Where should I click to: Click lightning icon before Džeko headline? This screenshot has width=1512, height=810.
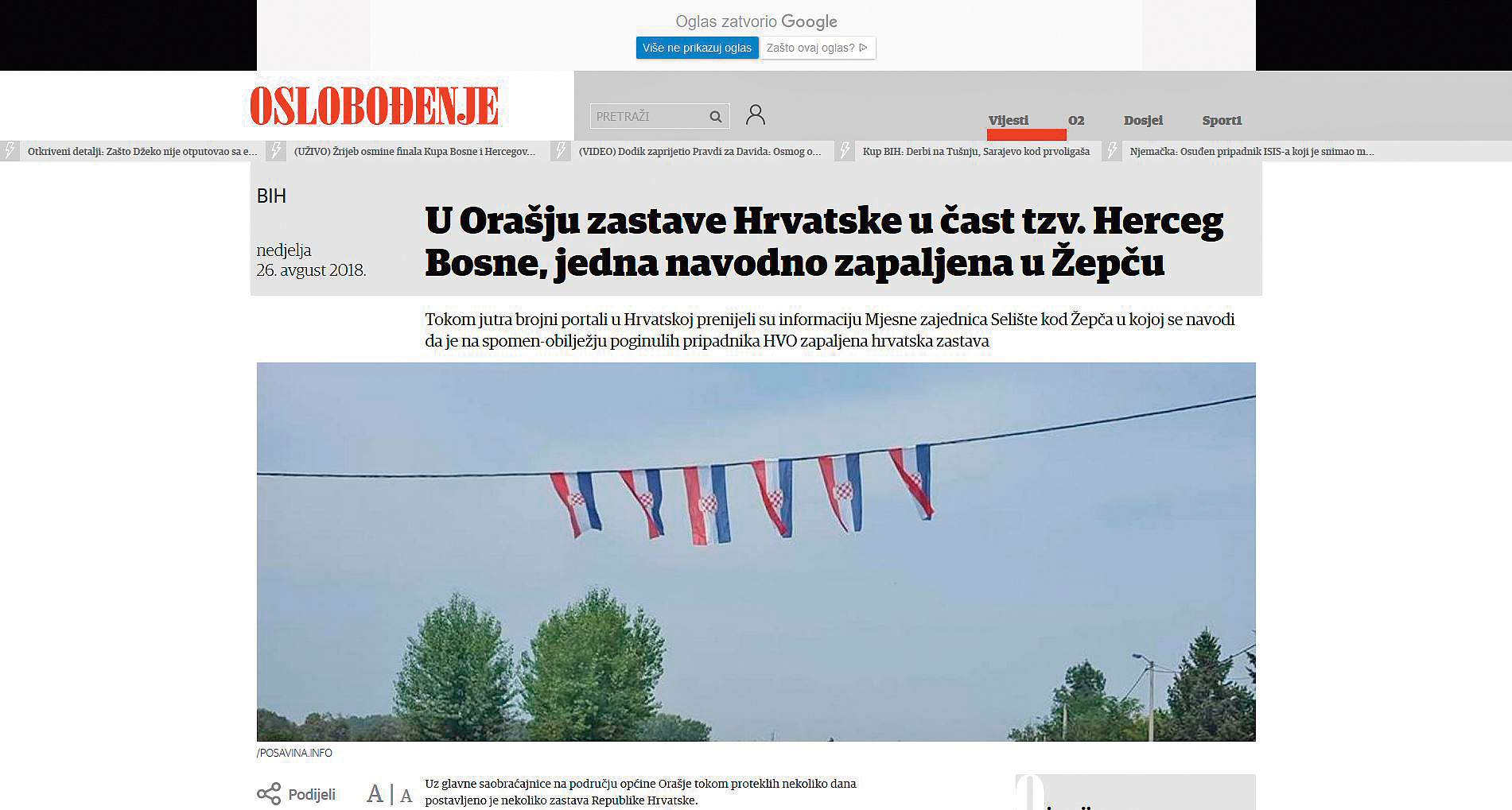[10, 151]
